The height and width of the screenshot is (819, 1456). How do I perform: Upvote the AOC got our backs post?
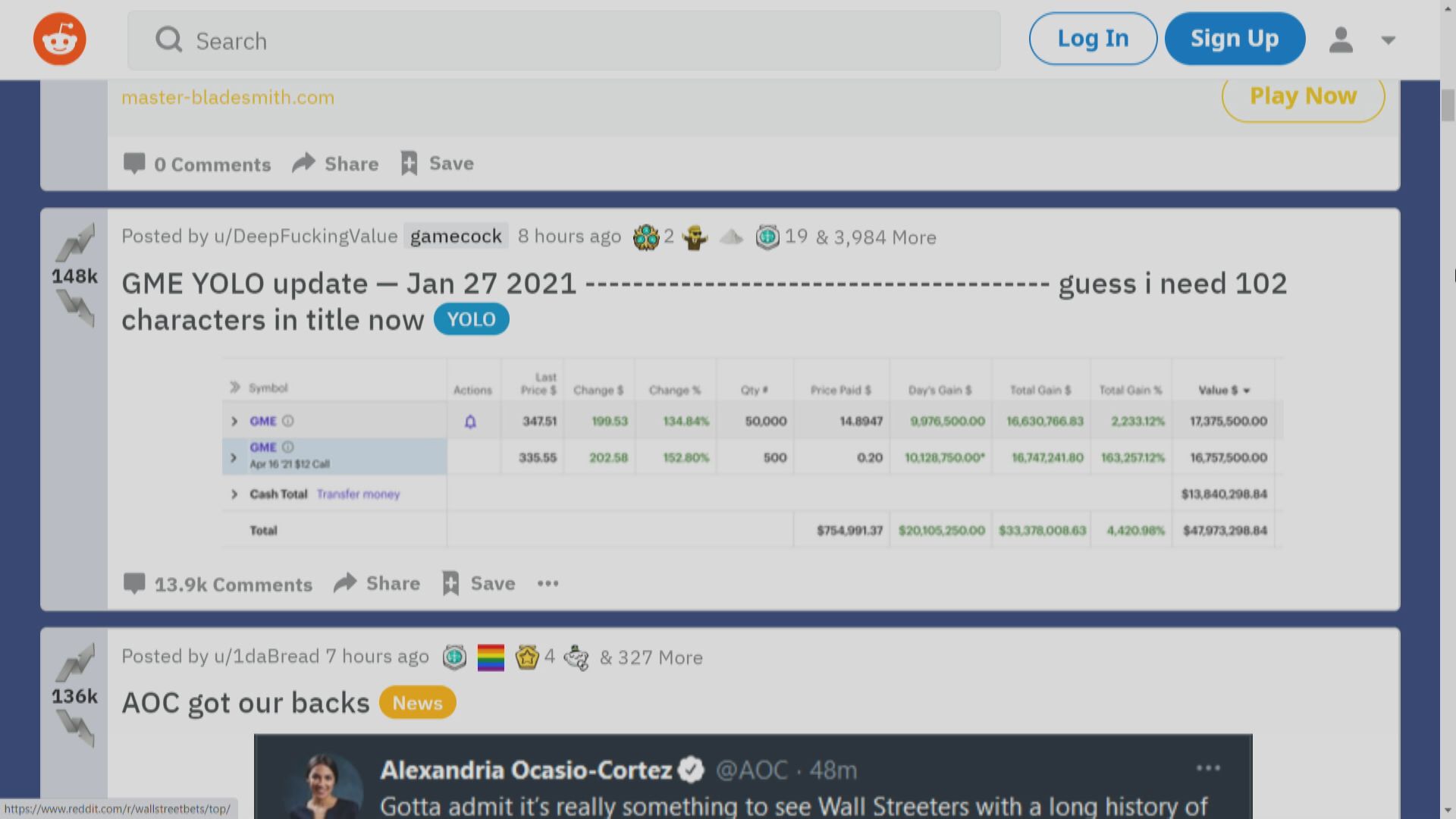pyautogui.click(x=75, y=662)
